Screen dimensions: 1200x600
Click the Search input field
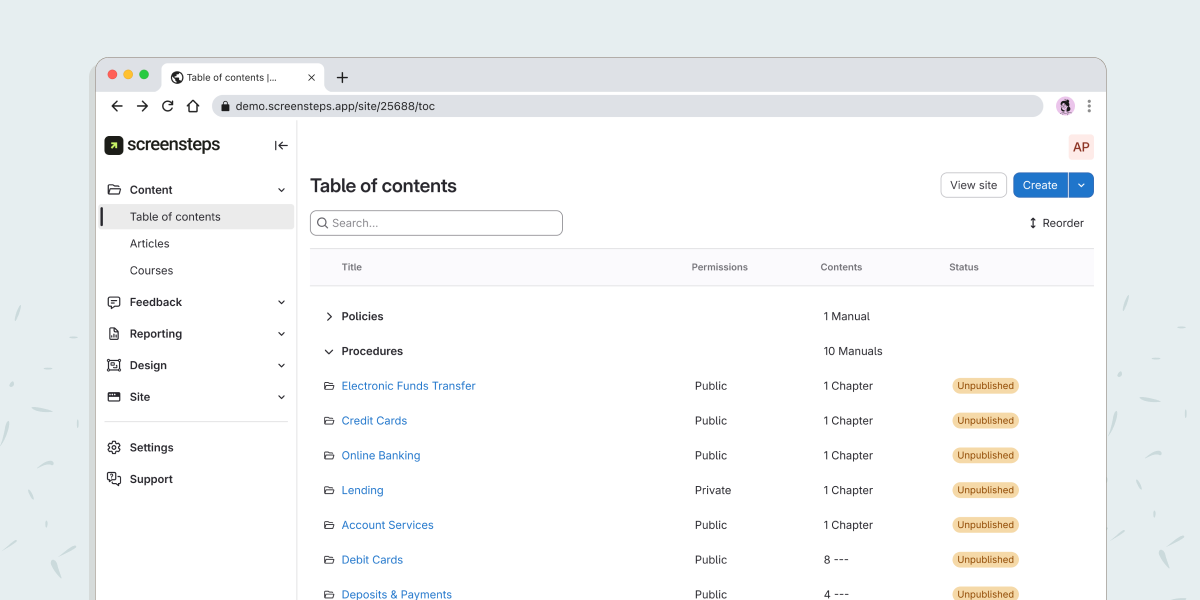click(x=436, y=223)
